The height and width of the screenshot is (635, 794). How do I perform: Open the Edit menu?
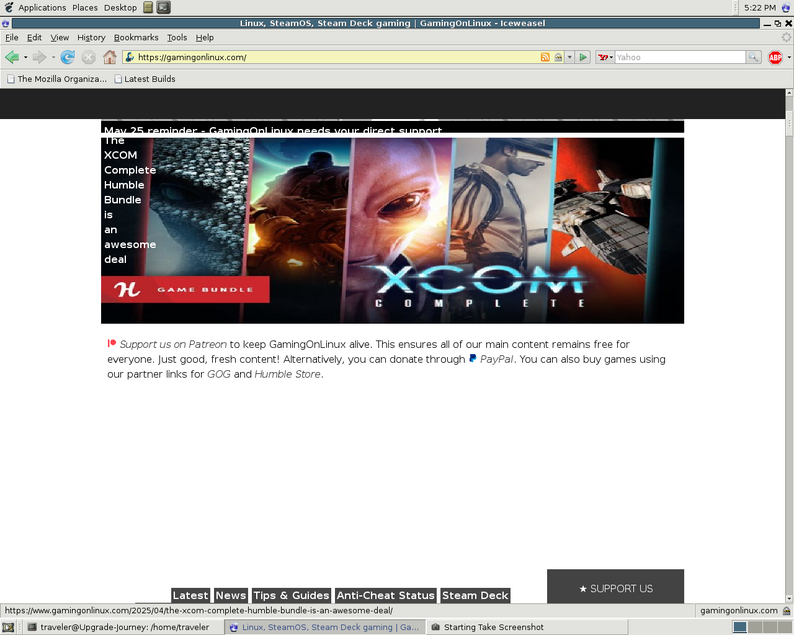pos(34,37)
